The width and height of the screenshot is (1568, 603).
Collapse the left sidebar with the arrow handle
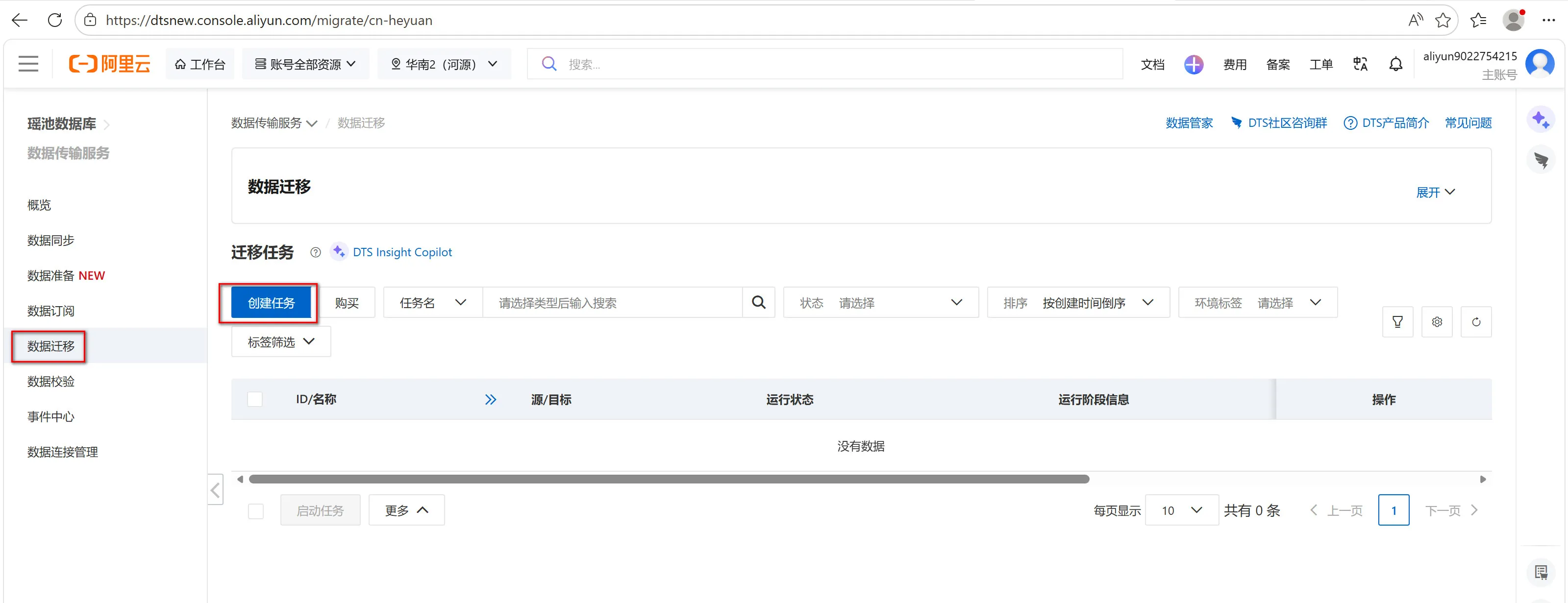[216, 490]
